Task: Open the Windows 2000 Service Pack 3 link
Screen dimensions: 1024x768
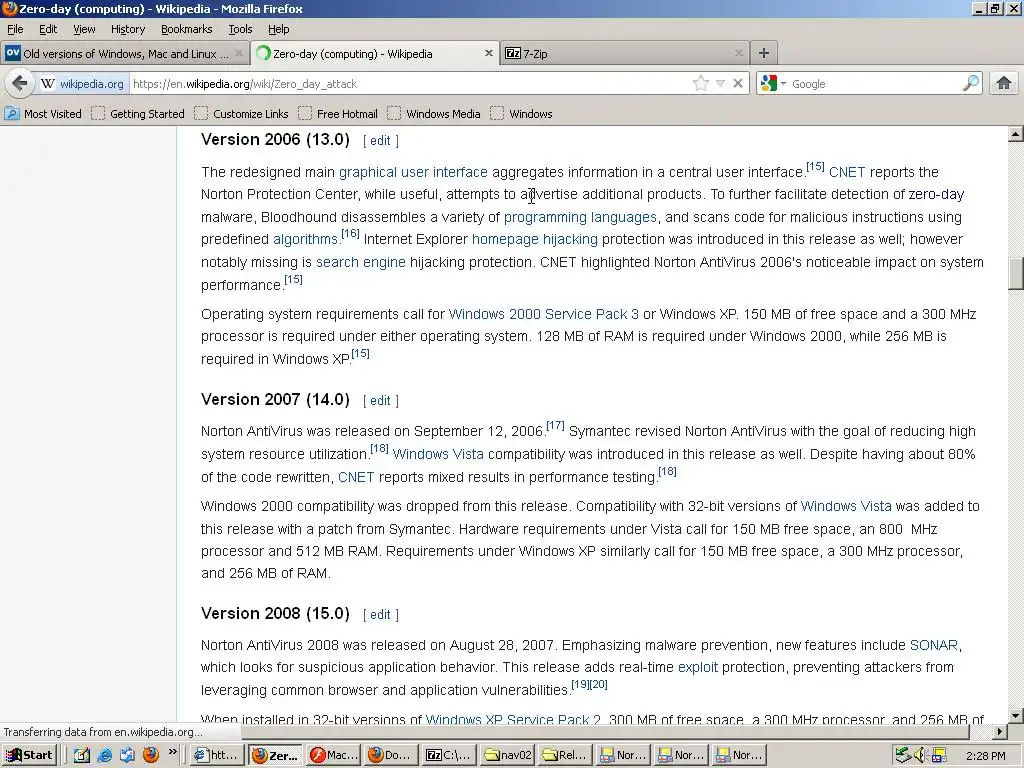Action: (543, 314)
